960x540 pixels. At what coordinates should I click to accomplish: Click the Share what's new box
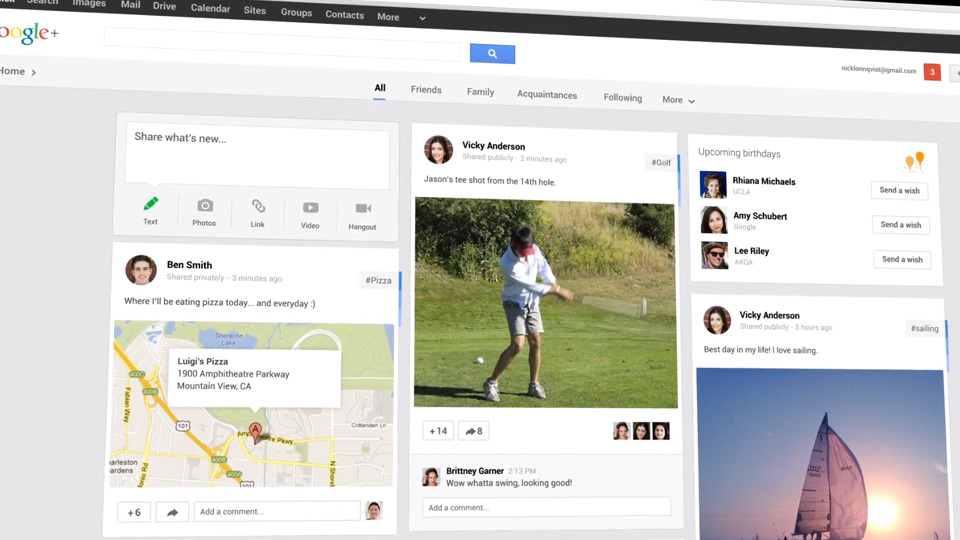pos(257,157)
